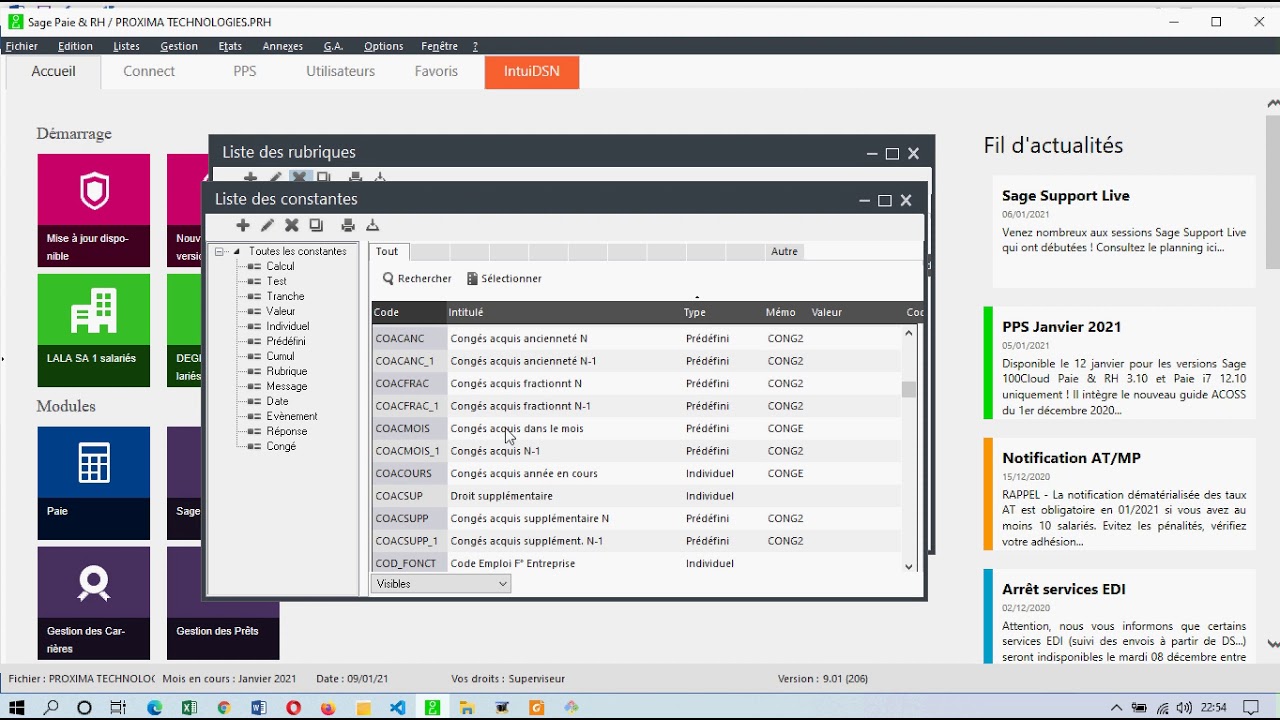1280x720 pixels.
Task: Open the Connect tab
Action: [149, 72]
